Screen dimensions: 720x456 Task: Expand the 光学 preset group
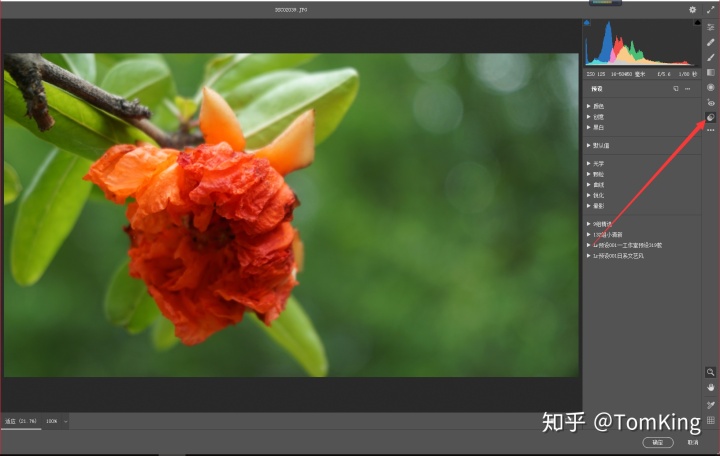pos(595,163)
